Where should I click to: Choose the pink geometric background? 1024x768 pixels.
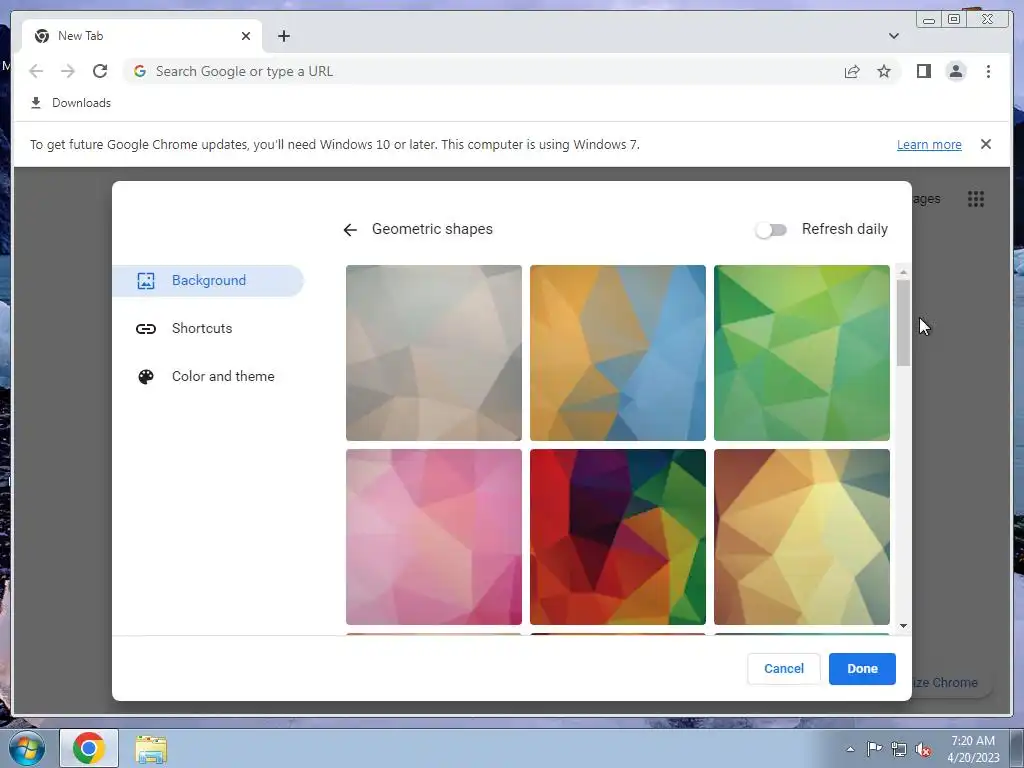pos(434,537)
